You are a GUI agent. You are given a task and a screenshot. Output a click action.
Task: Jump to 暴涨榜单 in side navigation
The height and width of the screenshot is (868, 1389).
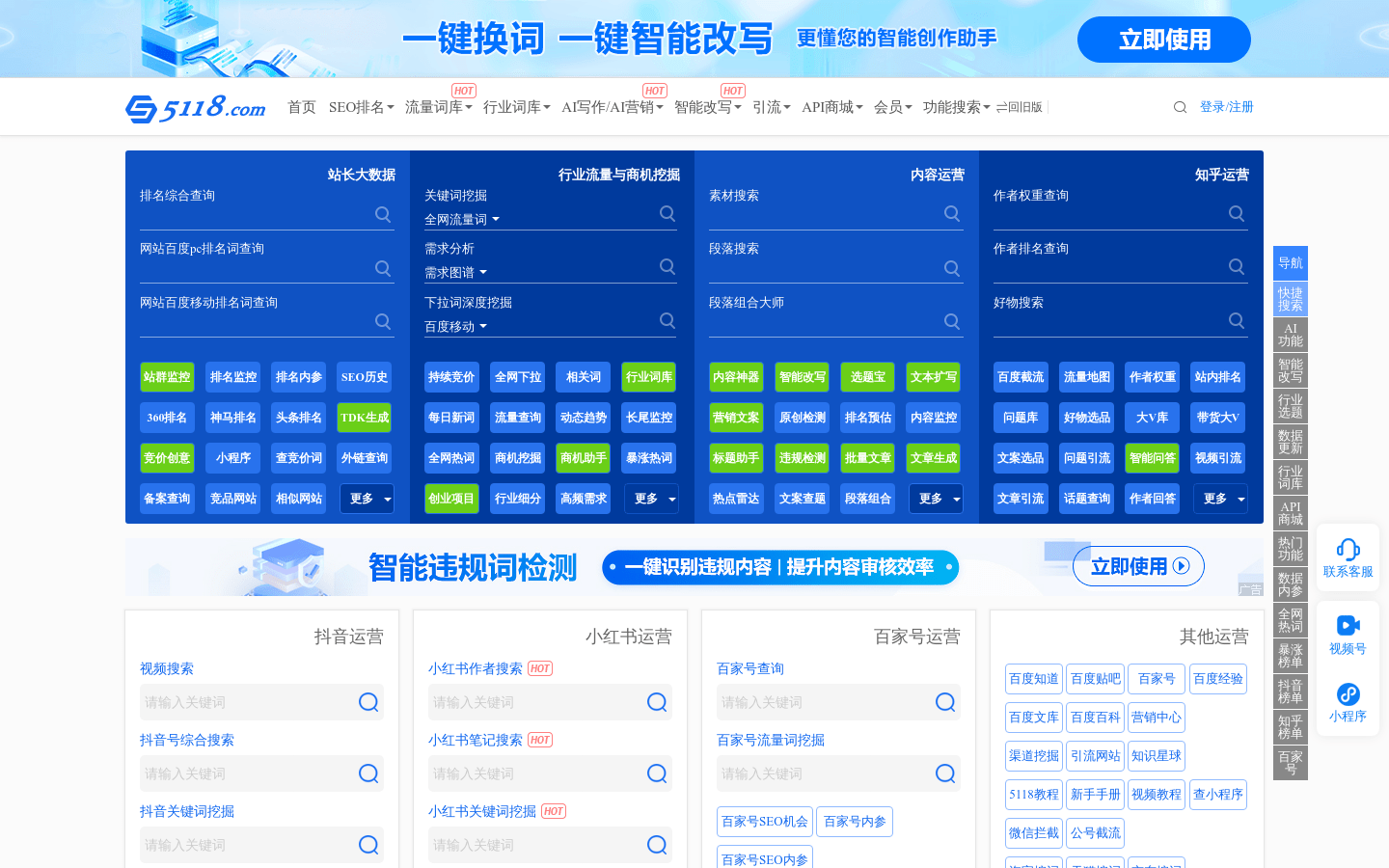tap(1291, 656)
